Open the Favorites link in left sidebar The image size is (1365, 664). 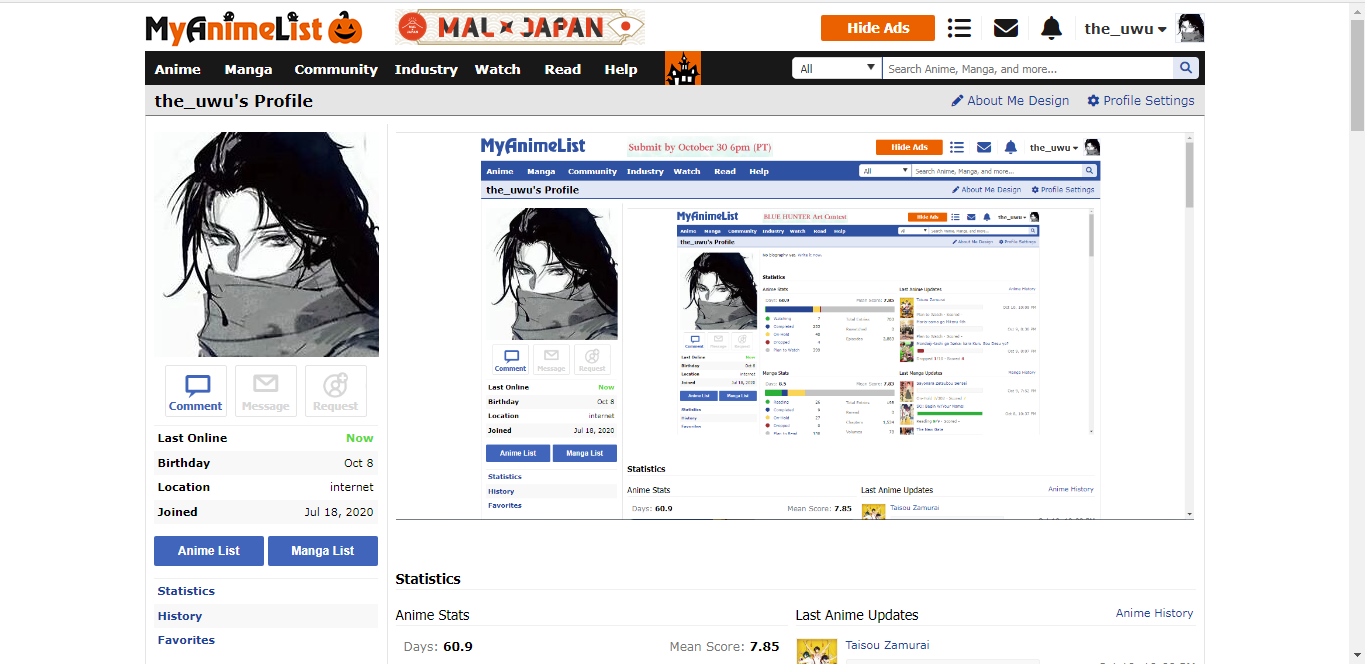coord(186,640)
